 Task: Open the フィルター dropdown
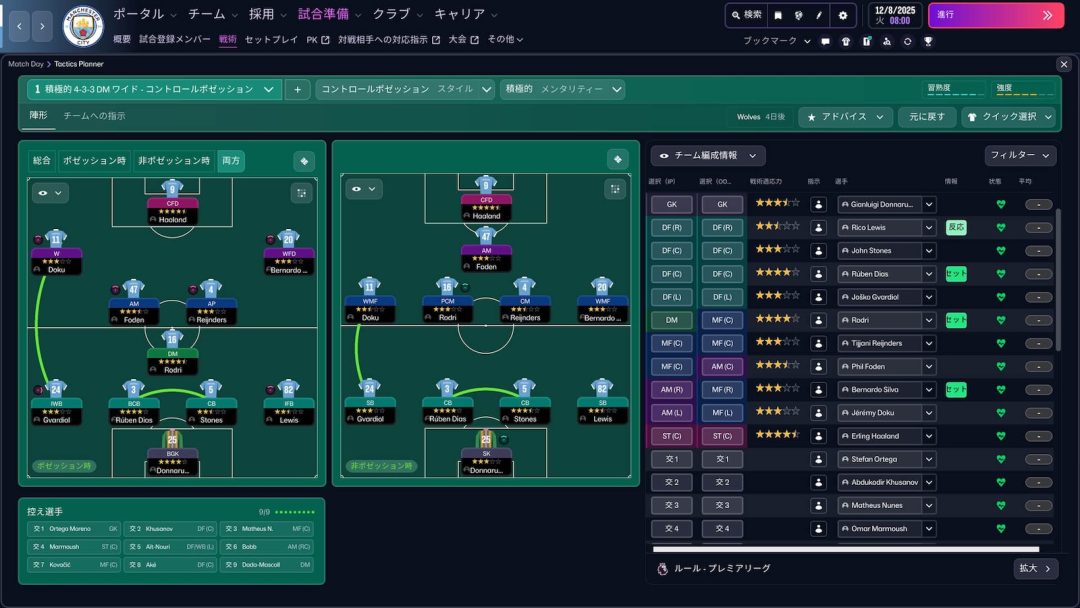pos(1020,156)
